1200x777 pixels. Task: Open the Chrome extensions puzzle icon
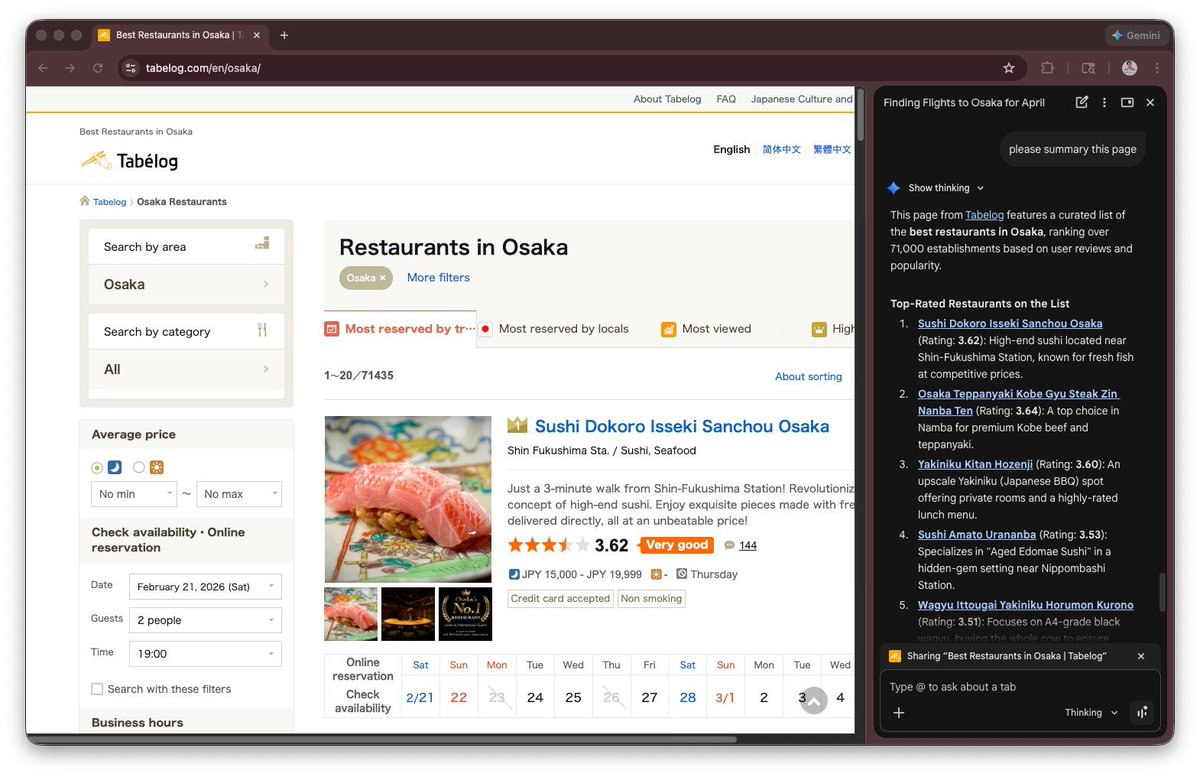click(x=1047, y=68)
